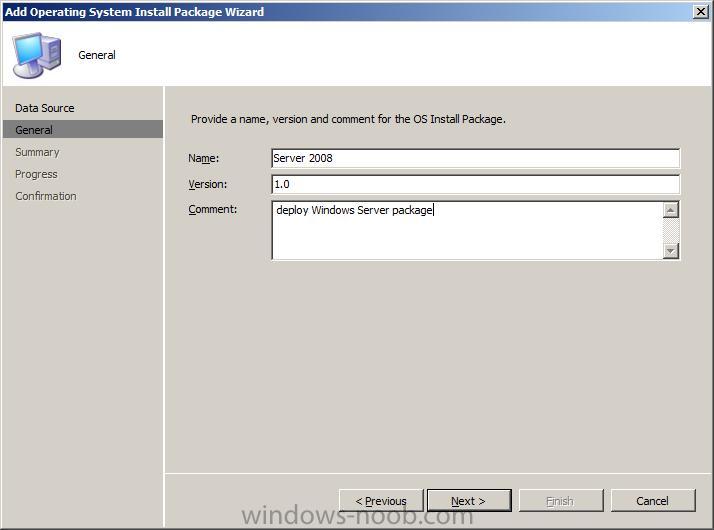Click the computer wizard icon in header

36,55
